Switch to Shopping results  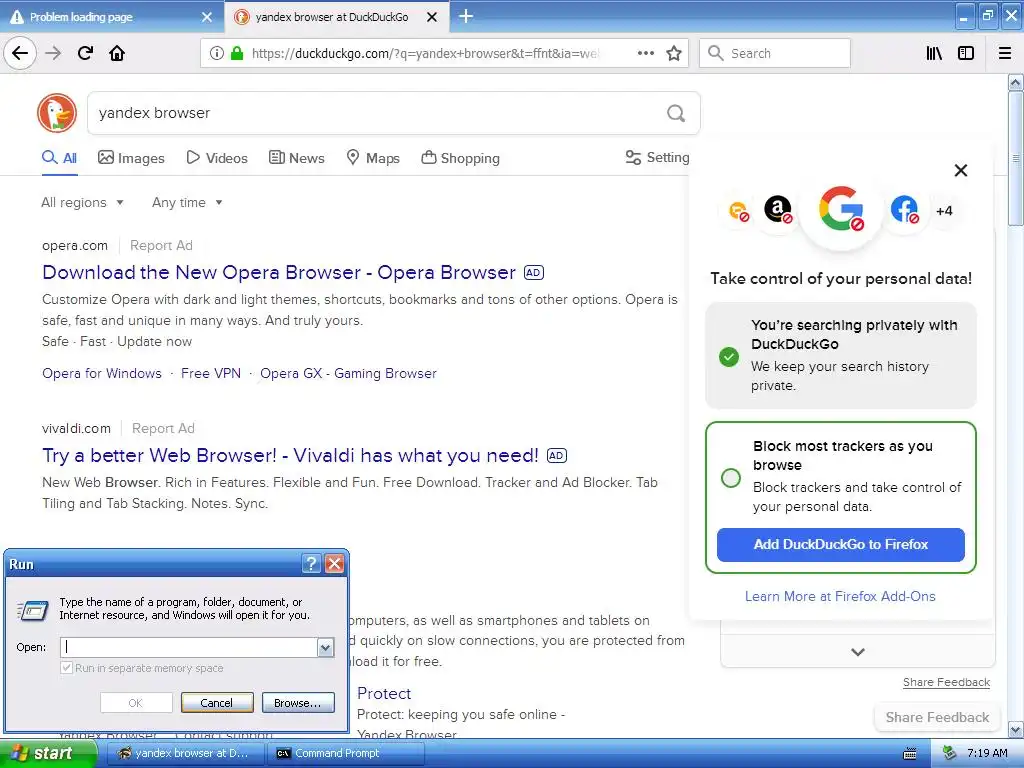(x=460, y=158)
